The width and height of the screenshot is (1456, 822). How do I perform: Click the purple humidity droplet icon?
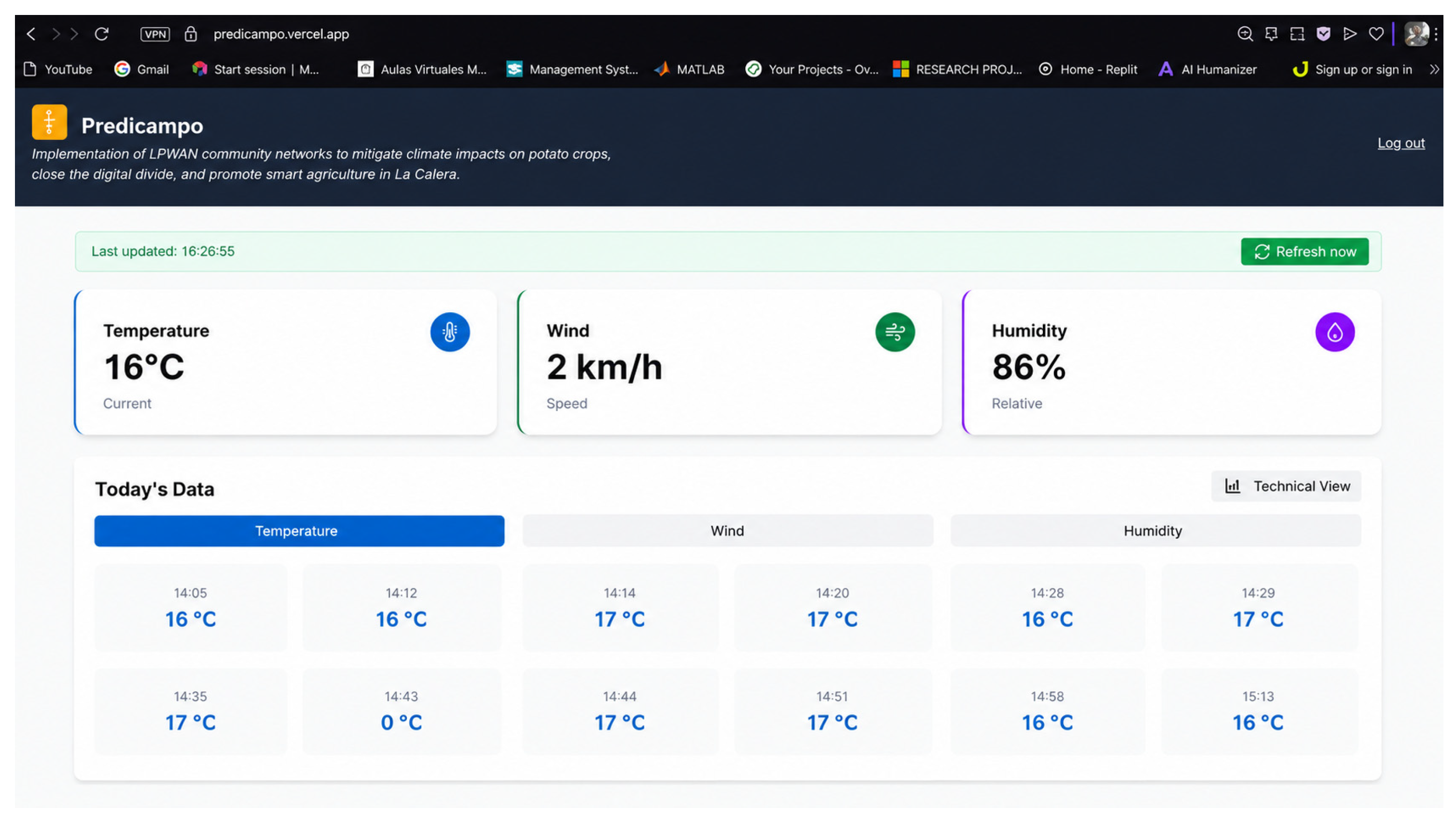tap(1334, 332)
